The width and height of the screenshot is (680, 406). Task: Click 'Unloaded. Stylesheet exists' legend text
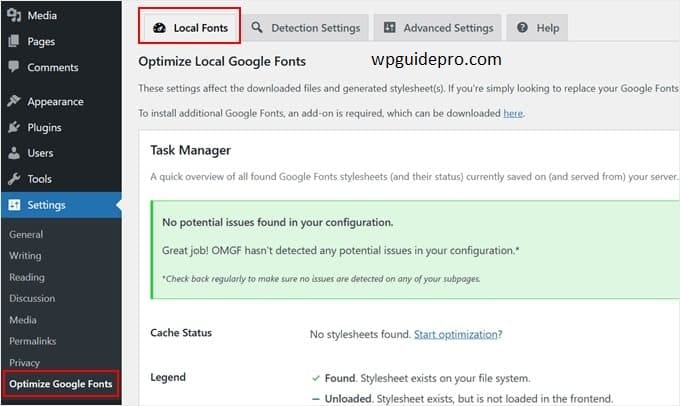click(x=469, y=399)
